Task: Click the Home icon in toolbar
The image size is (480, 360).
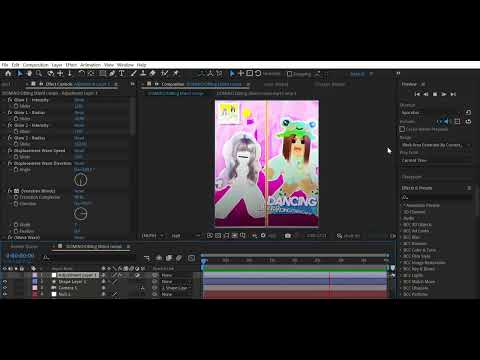Action: (x=8, y=74)
